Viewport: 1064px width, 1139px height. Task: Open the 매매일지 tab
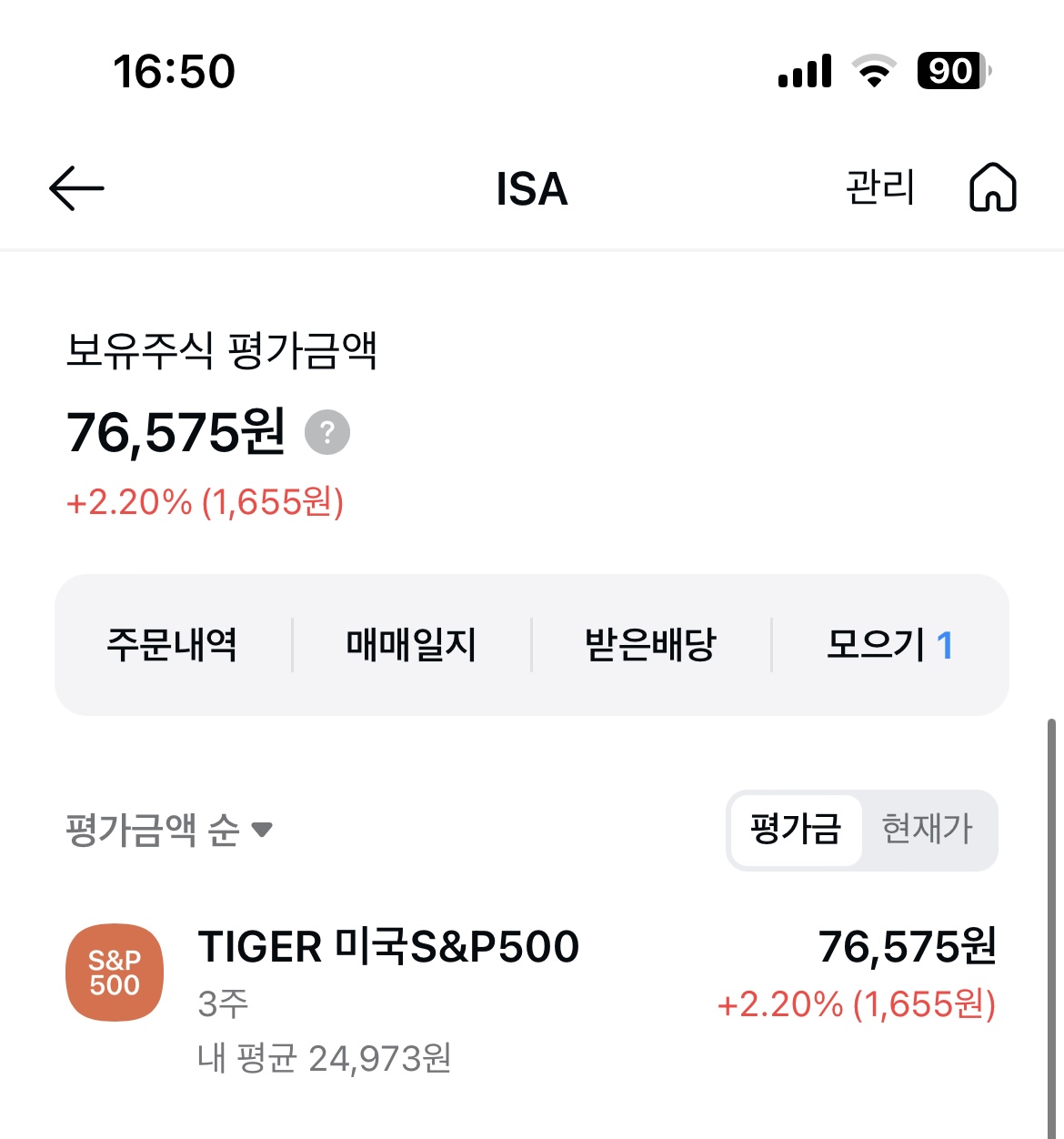pos(411,645)
